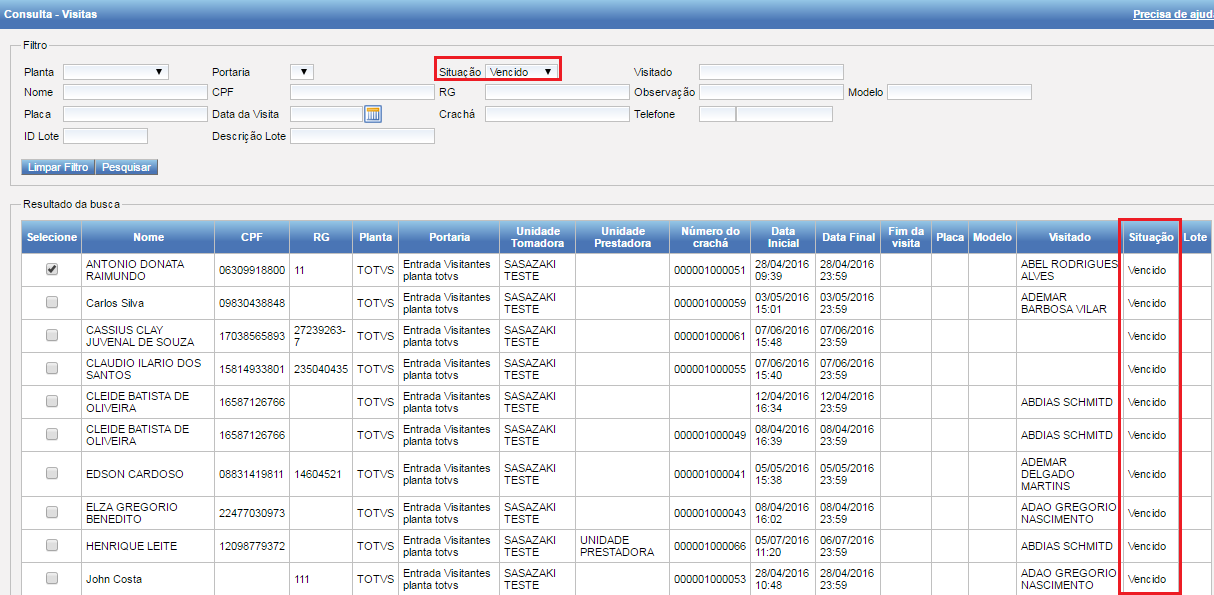
Task: Check the CASSIUS CLAY JUVENAL DE SOUZA row
Action: [x=52, y=335]
